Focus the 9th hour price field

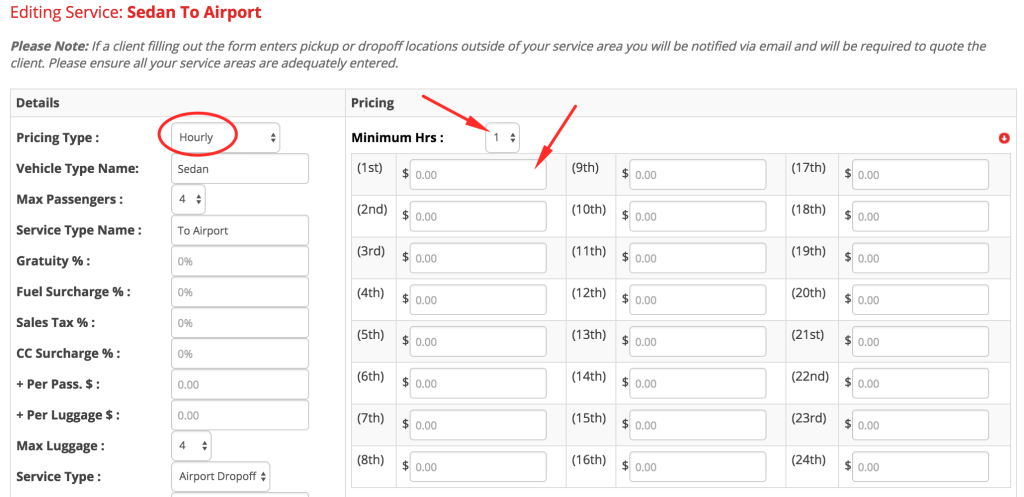pyautogui.click(x=697, y=175)
